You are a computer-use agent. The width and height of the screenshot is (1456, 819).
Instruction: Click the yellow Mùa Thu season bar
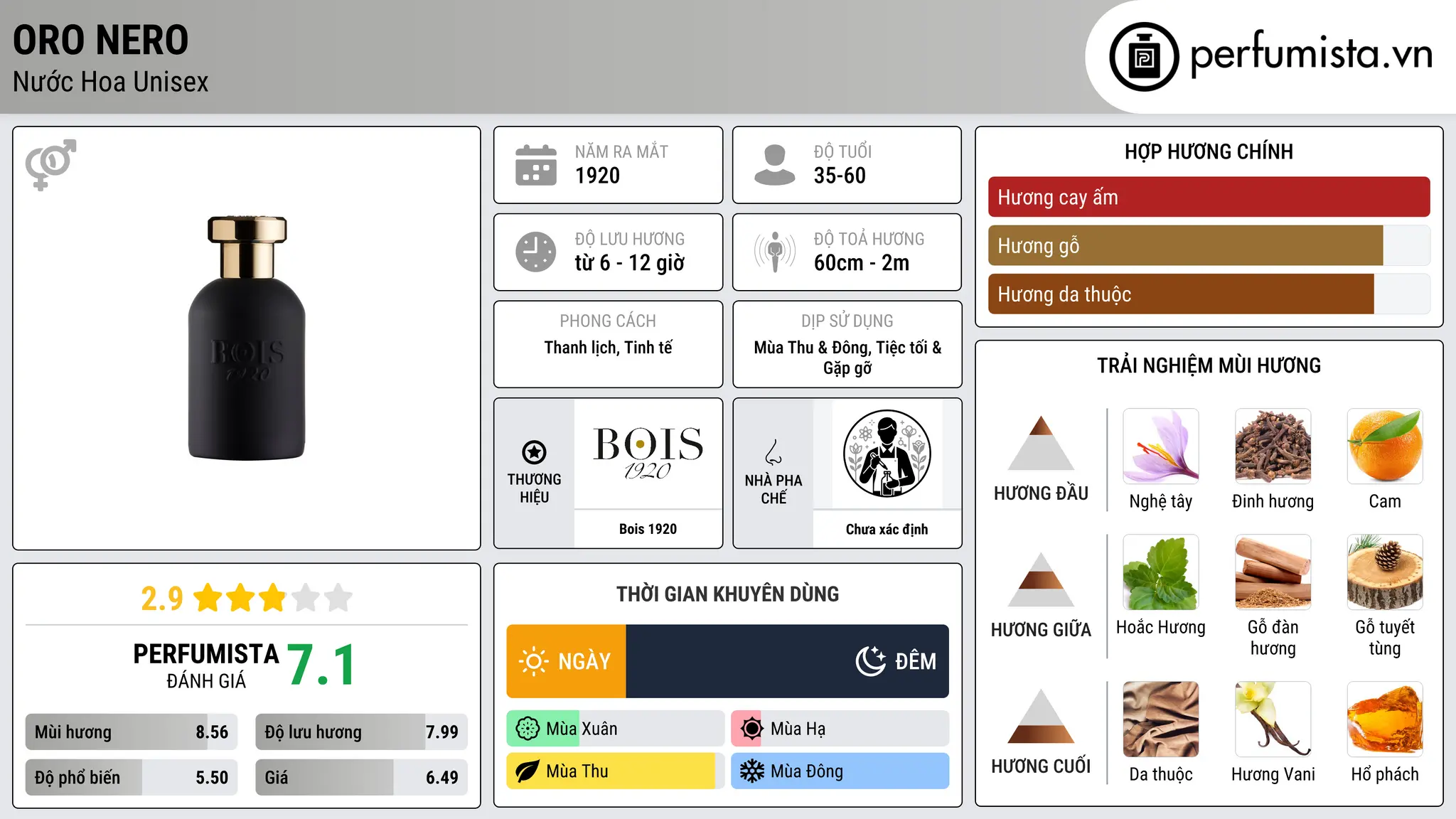pos(616,771)
